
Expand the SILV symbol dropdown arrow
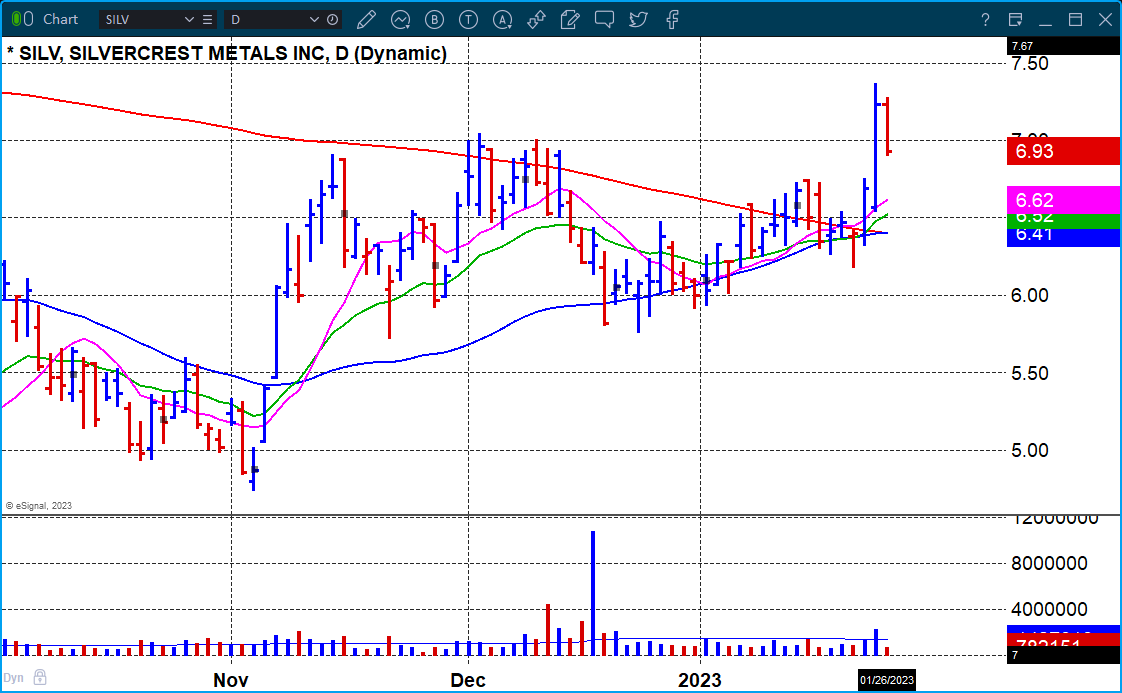click(190, 19)
